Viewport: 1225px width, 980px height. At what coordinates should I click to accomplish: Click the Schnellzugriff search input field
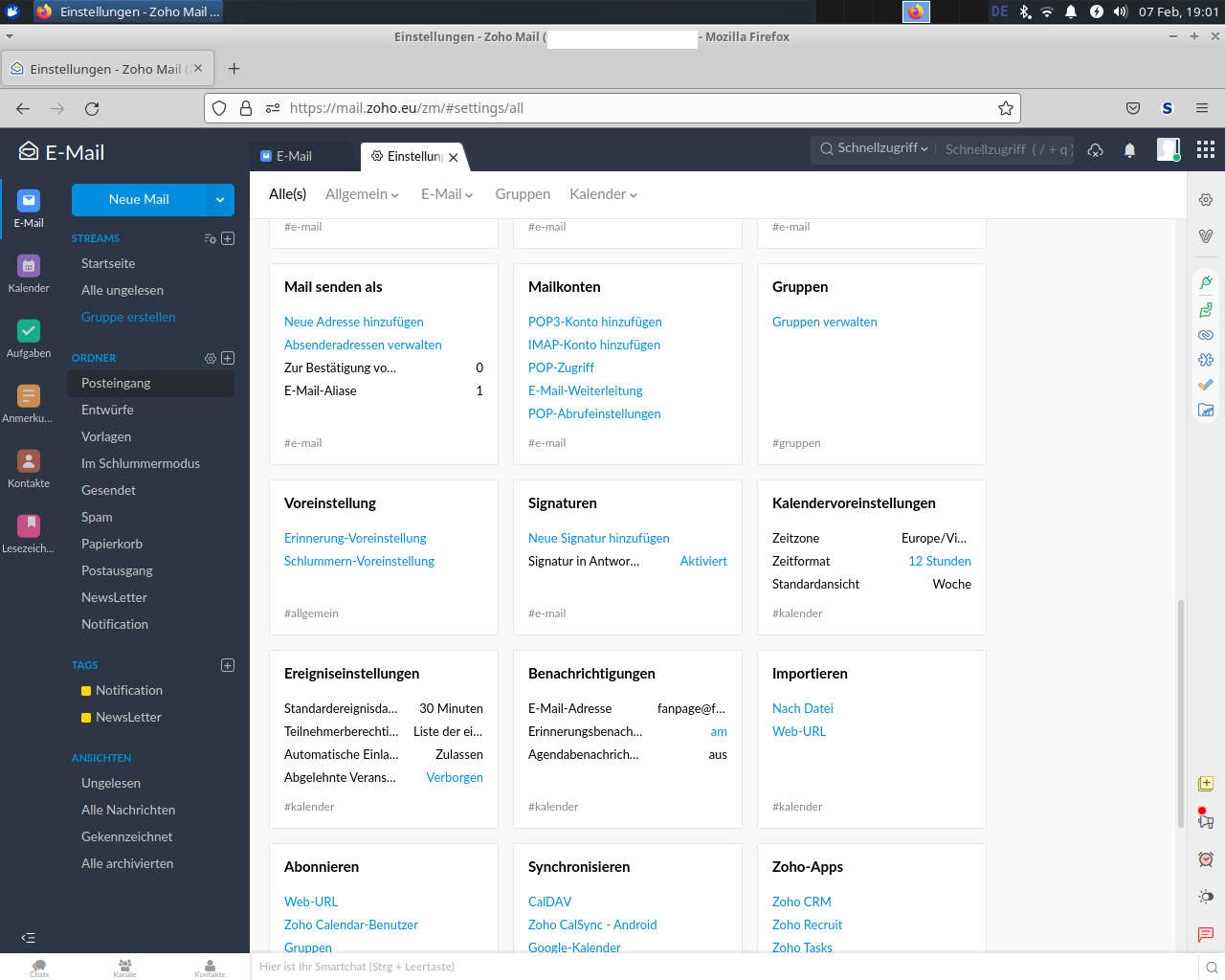(1007, 149)
